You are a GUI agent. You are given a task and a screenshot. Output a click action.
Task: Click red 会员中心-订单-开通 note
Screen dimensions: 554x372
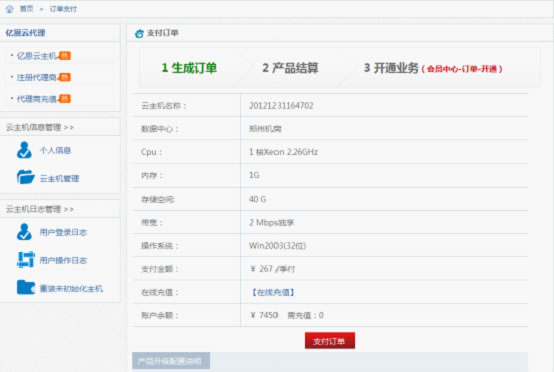462,69
